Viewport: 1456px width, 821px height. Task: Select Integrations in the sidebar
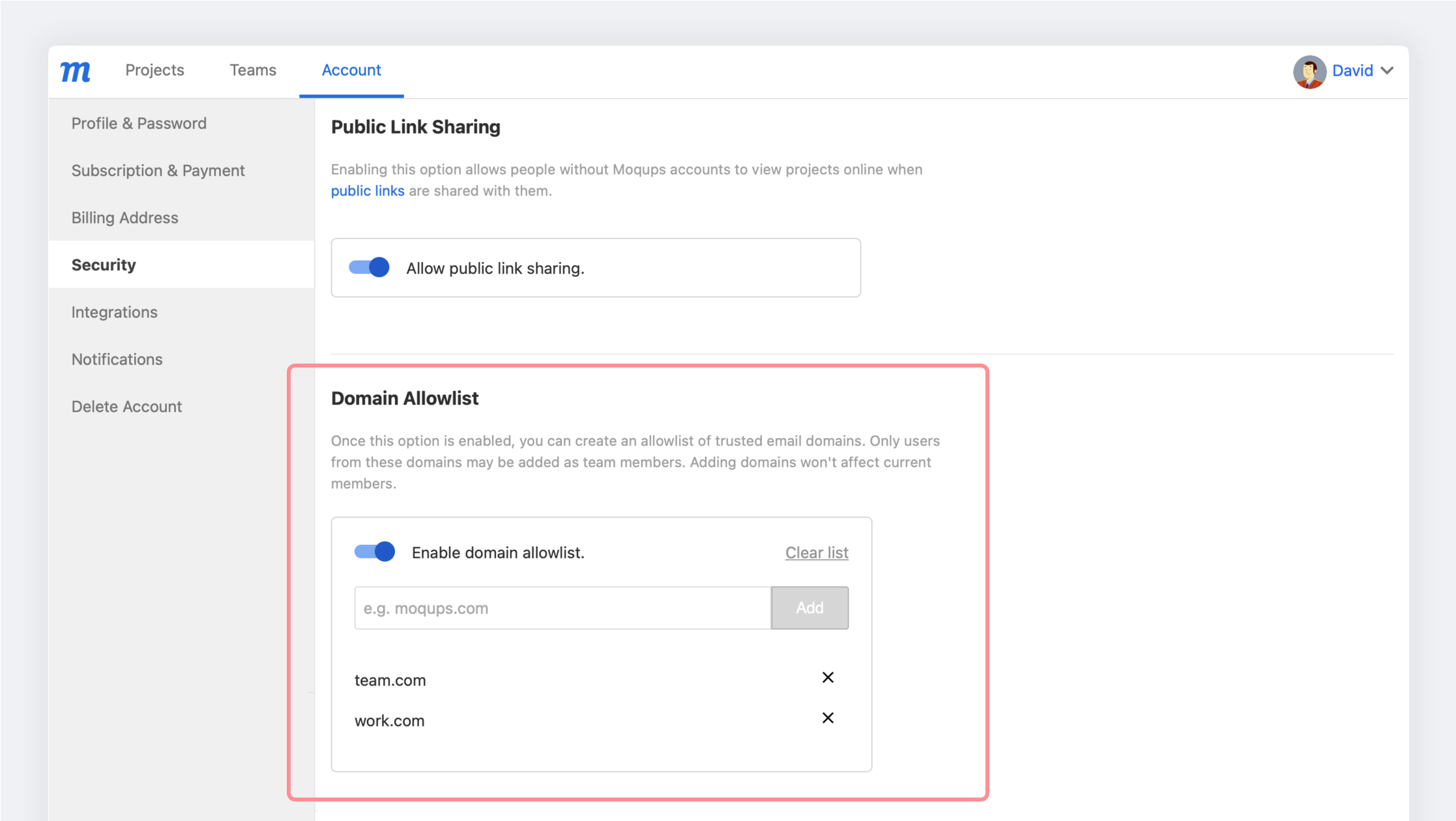[114, 312]
